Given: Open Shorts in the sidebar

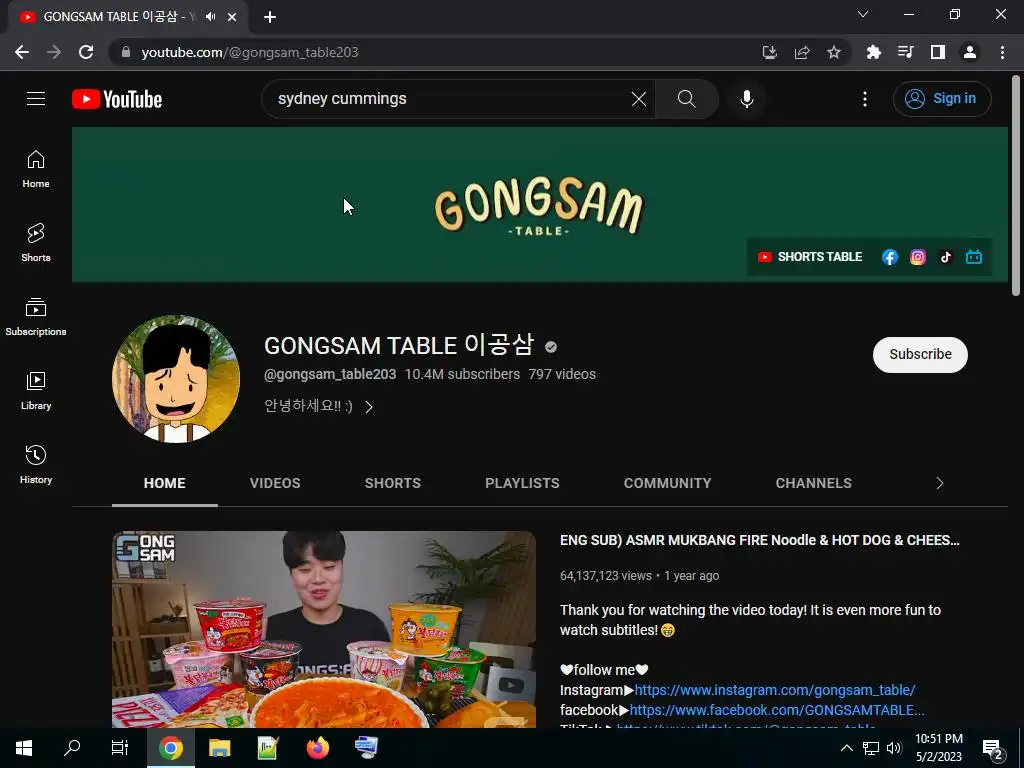Looking at the screenshot, I should 36,243.
